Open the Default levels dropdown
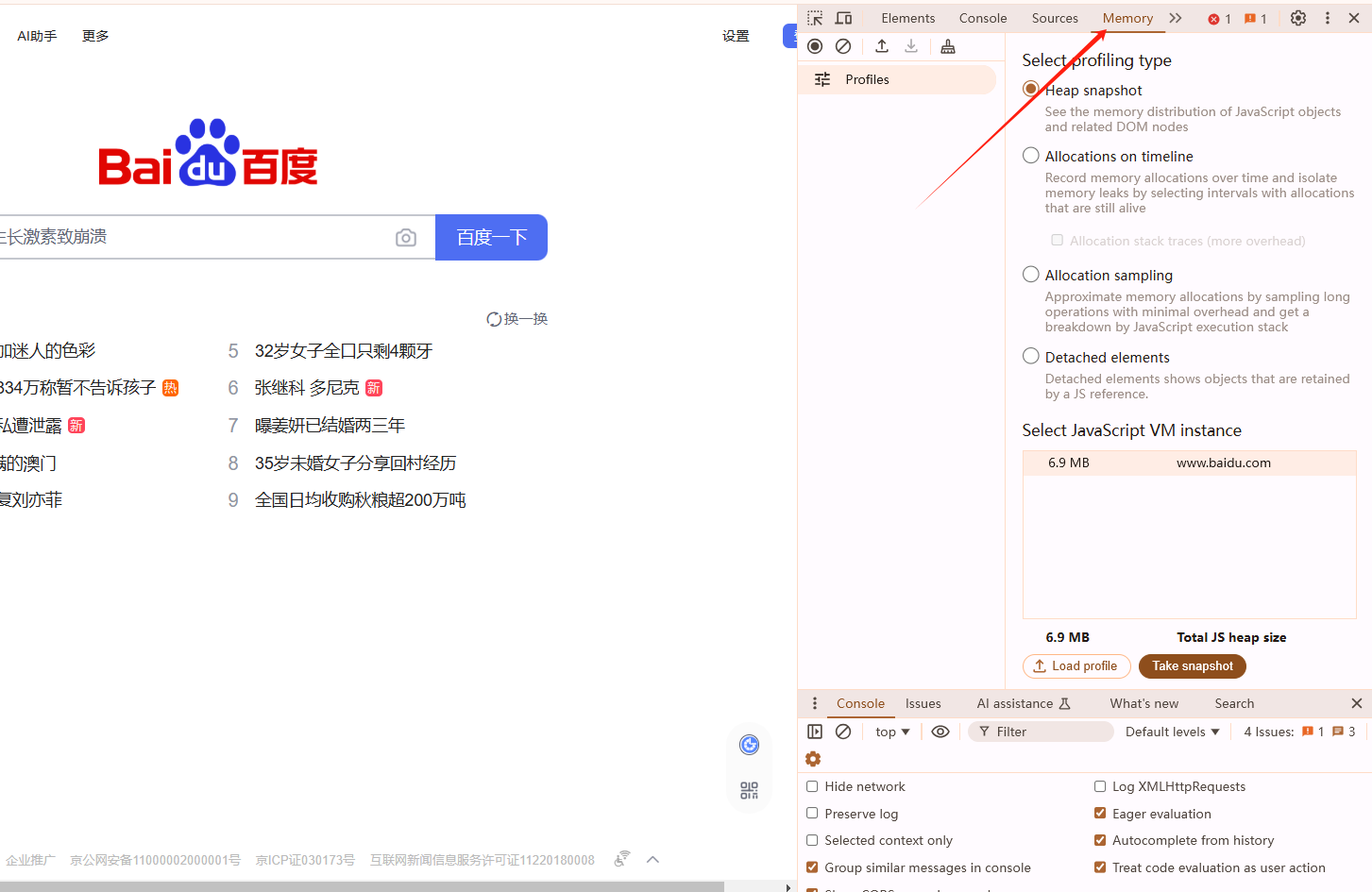The width and height of the screenshot is (1372, 892). pyautogui.click(x=1173, y=732)
